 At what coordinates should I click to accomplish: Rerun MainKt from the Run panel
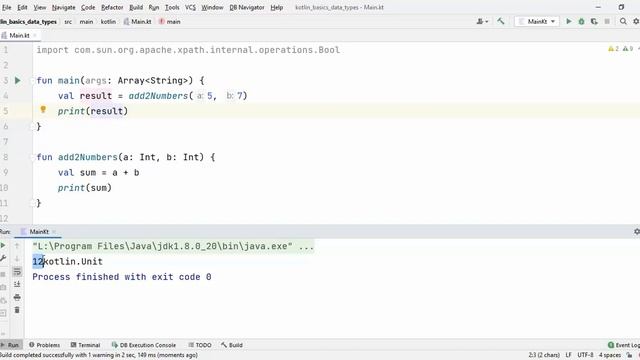pyautogui.click(x=3, y=245)
